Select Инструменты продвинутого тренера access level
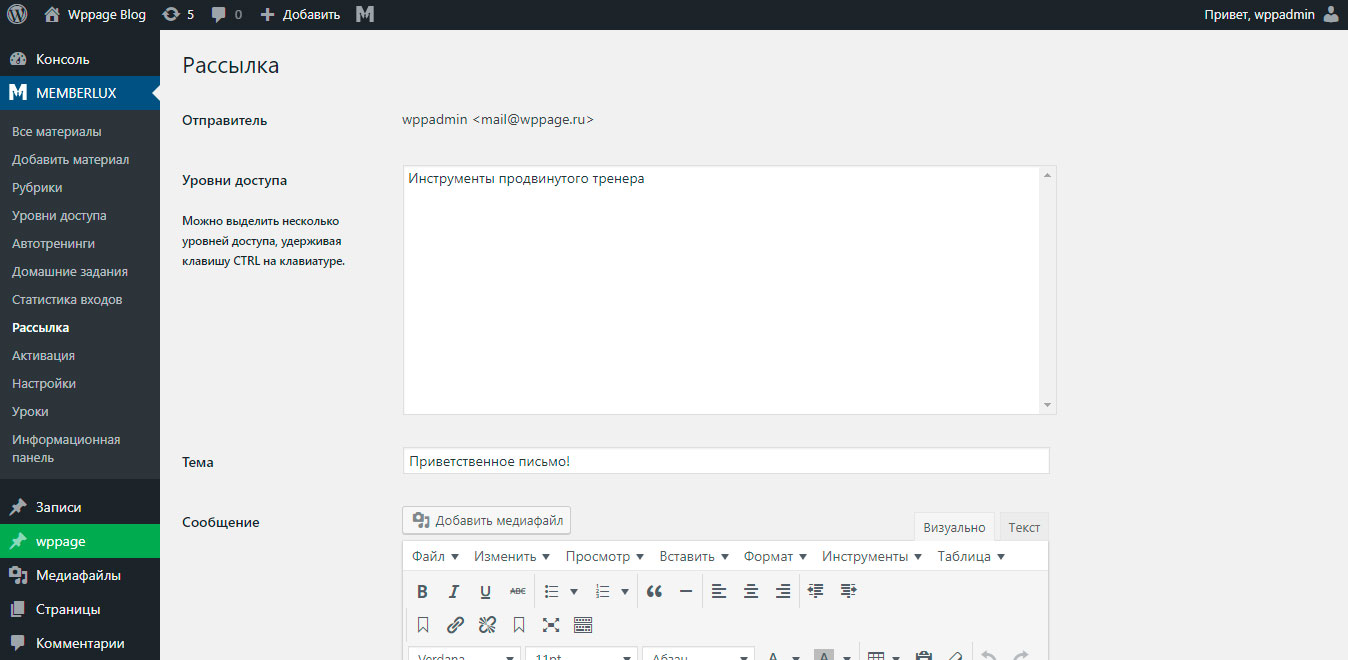Viewport: 1348px width, 660px height. 526,179
